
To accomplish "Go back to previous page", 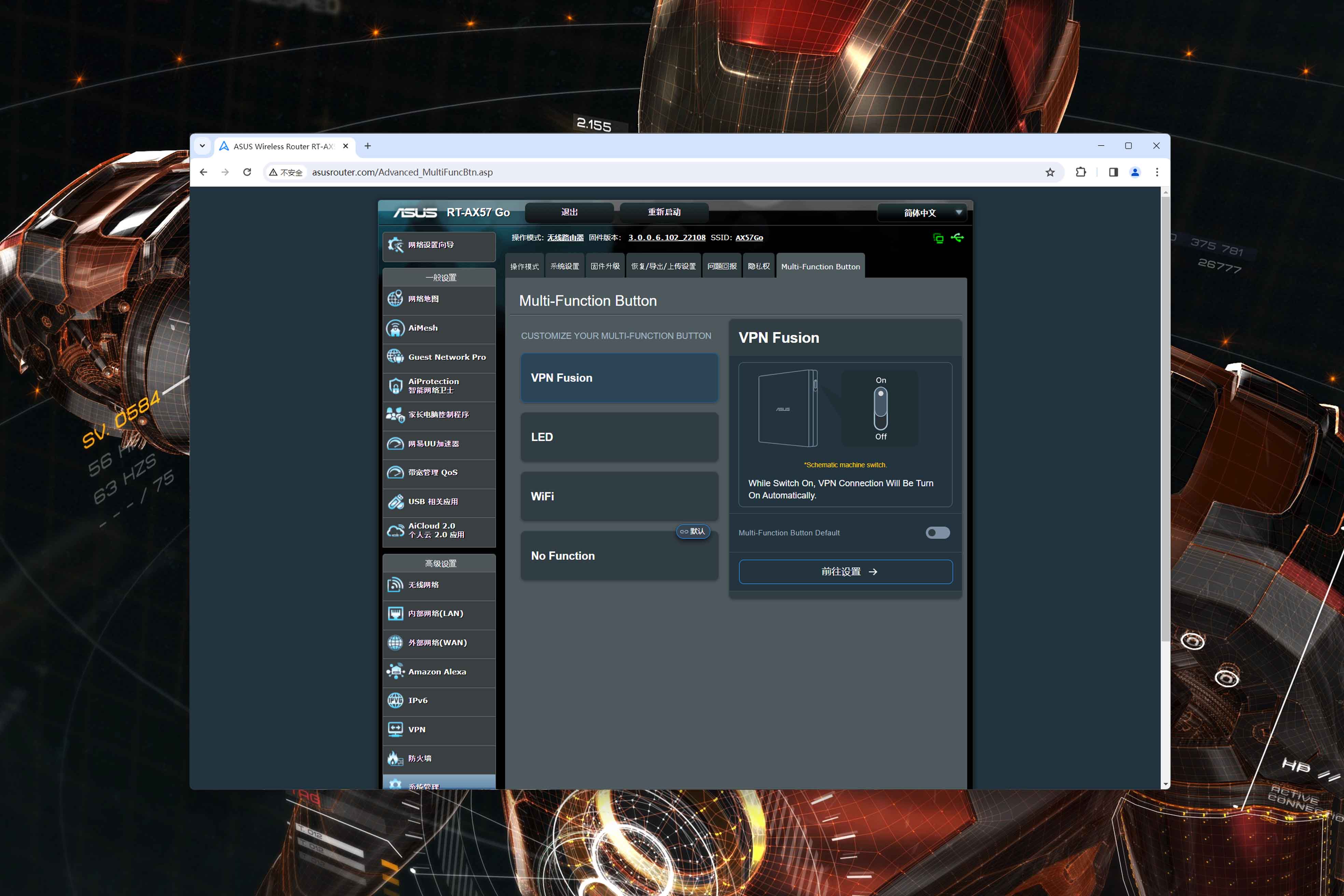I will coord(204,172).
